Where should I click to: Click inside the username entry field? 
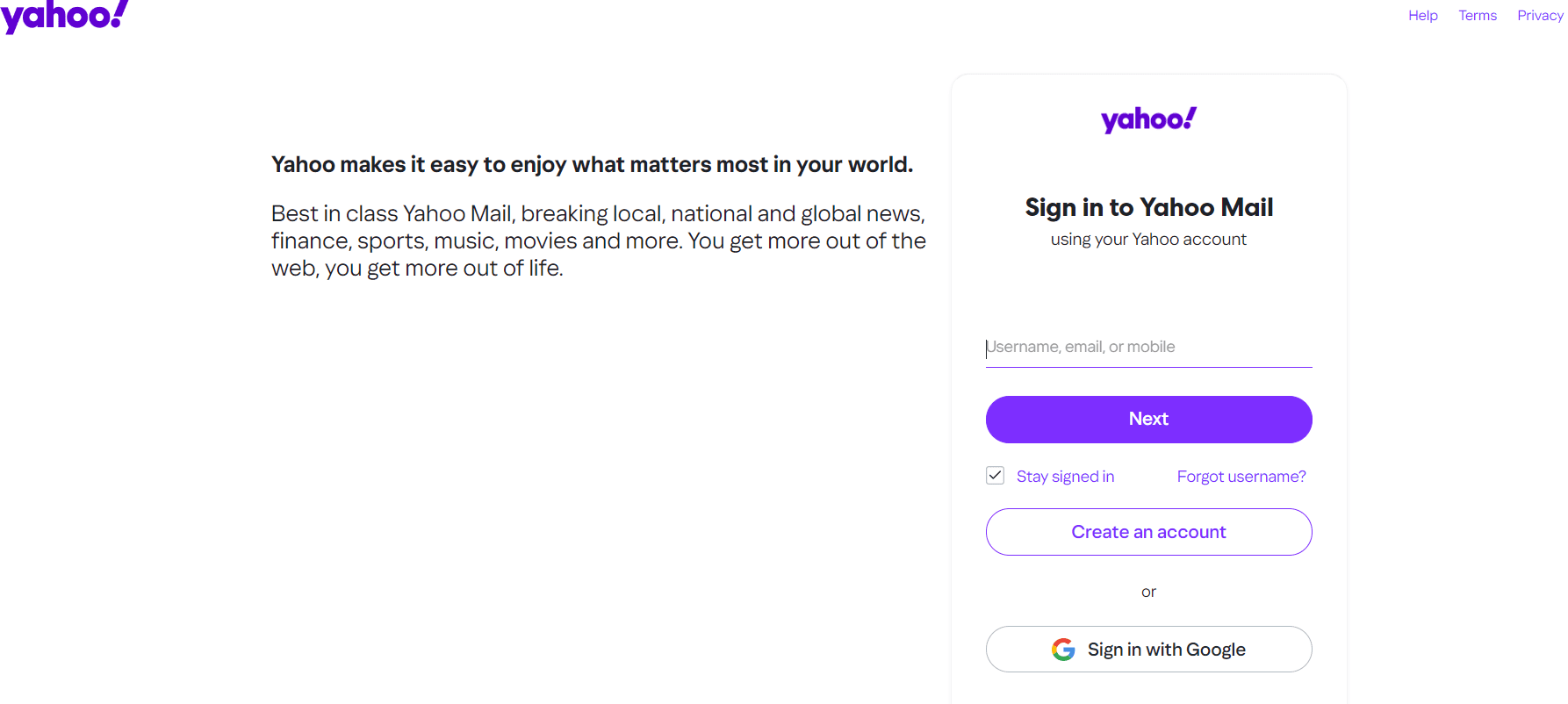tap(1148, 347)
